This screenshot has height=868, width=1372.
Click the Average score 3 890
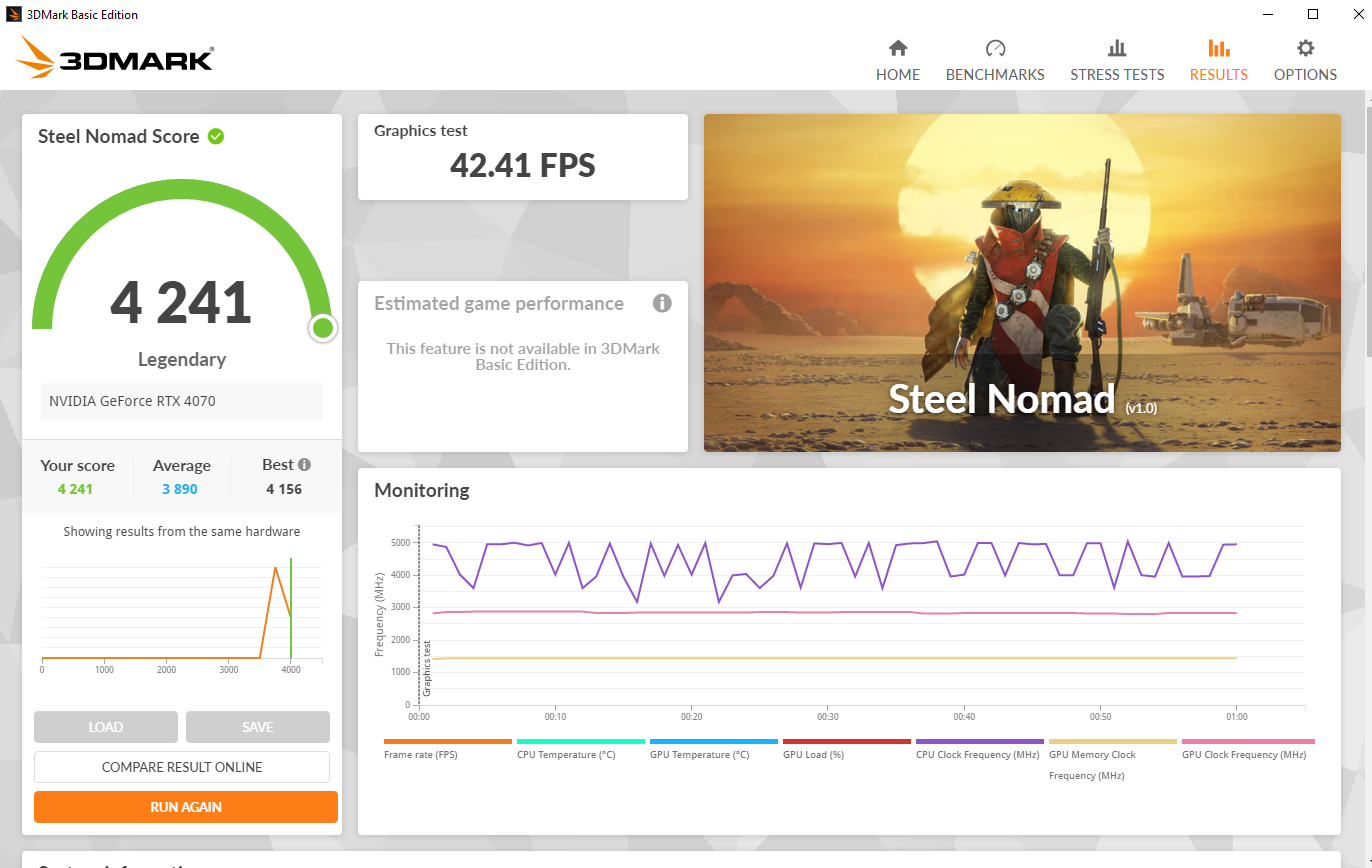[180, 489]
